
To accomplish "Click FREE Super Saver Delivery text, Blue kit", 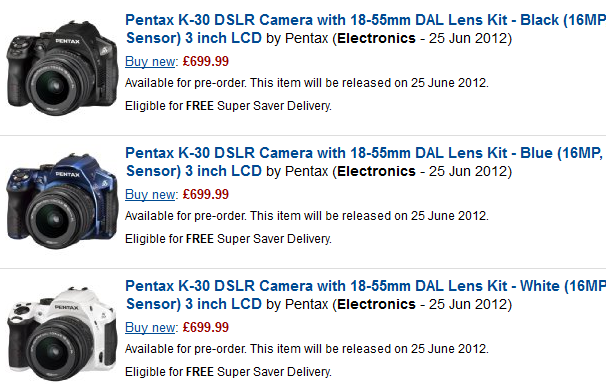I will [259, 239].
